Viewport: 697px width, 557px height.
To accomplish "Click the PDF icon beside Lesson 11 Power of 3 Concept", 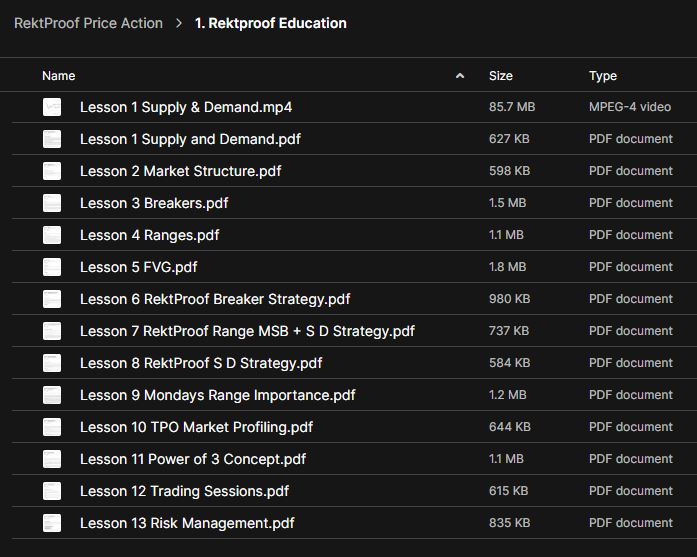I will [x=52, y=459].
